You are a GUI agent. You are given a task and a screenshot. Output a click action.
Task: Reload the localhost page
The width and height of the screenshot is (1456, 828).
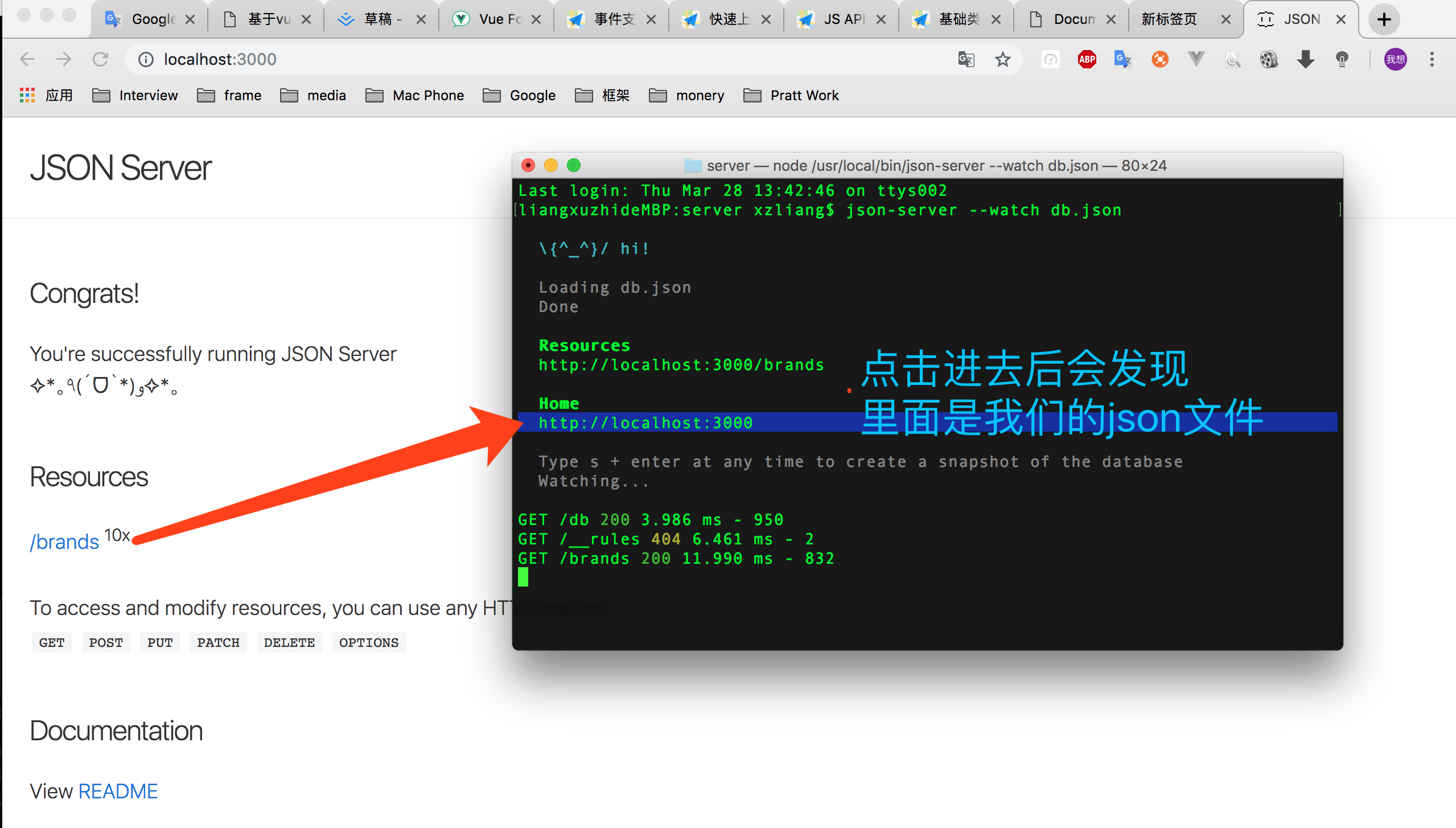(x=100, y=59)
